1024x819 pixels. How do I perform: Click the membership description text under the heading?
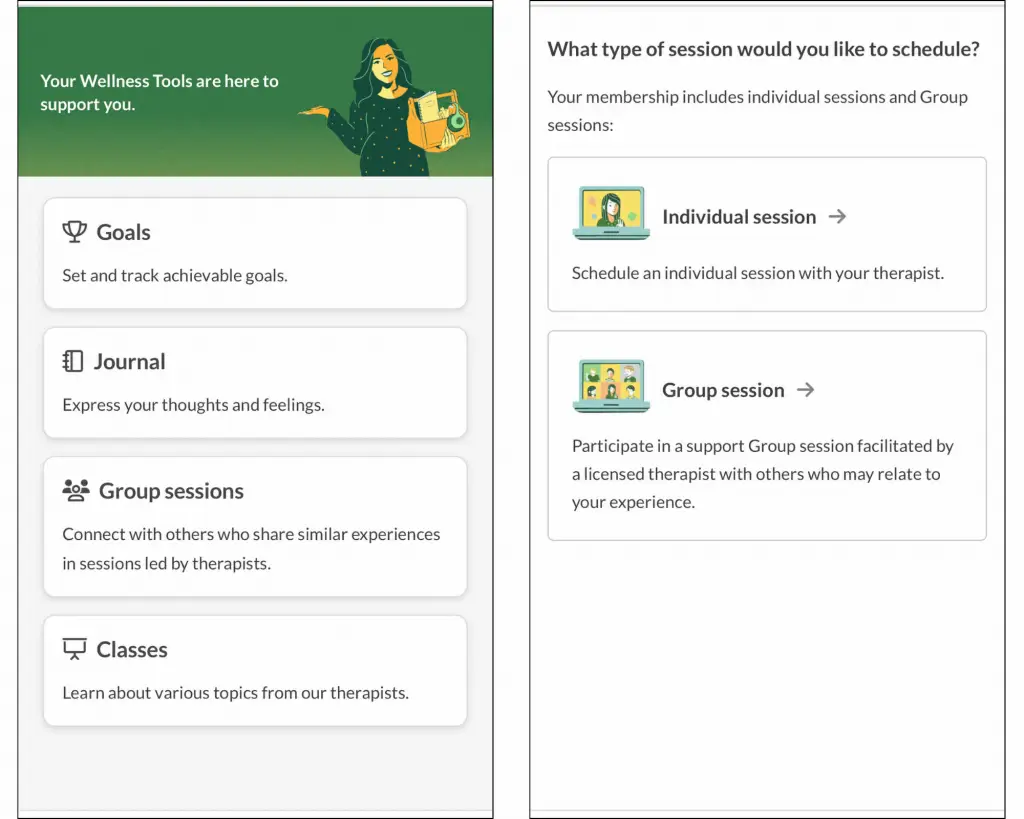[757, 110]
